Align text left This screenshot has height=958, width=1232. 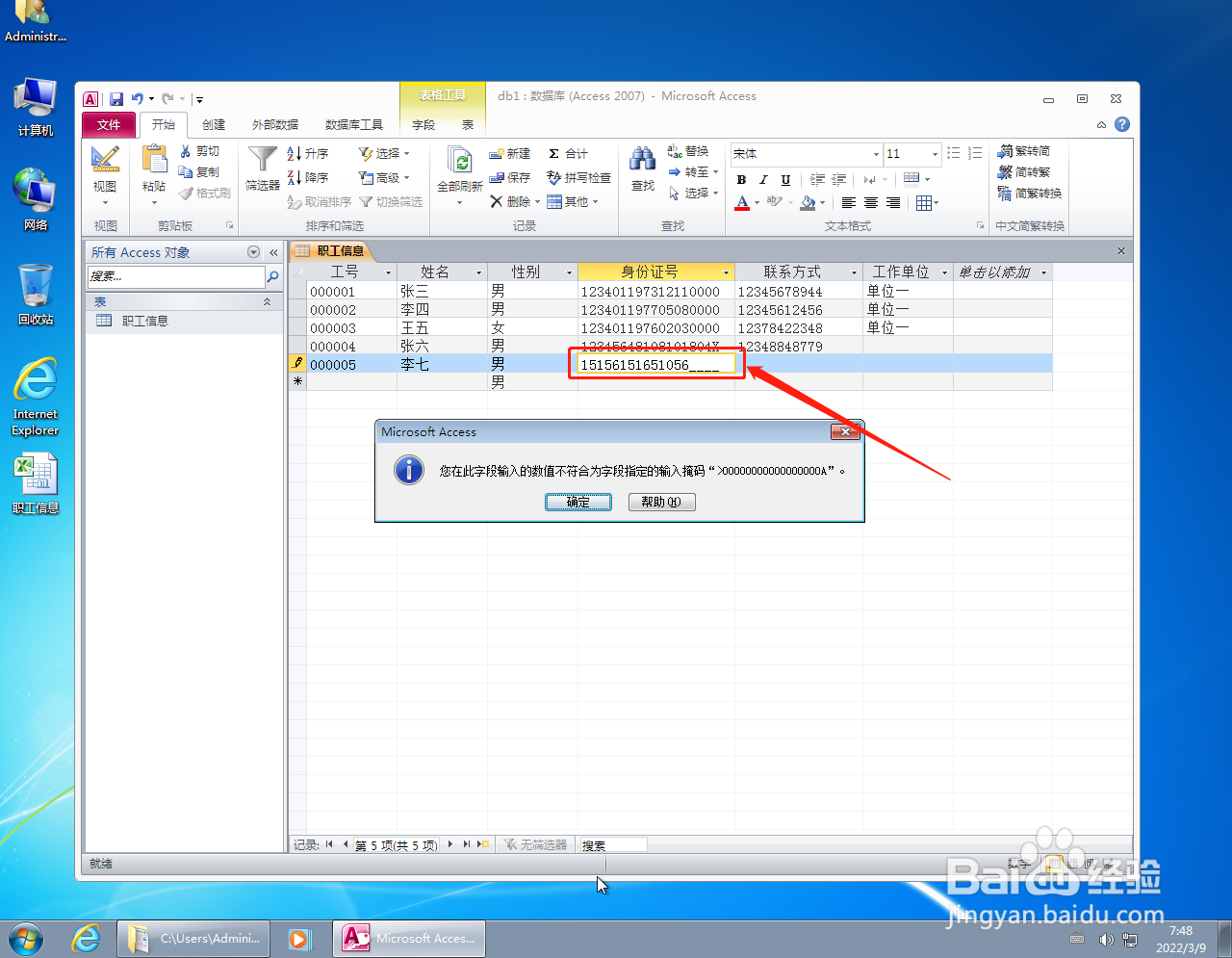point(848,203)
